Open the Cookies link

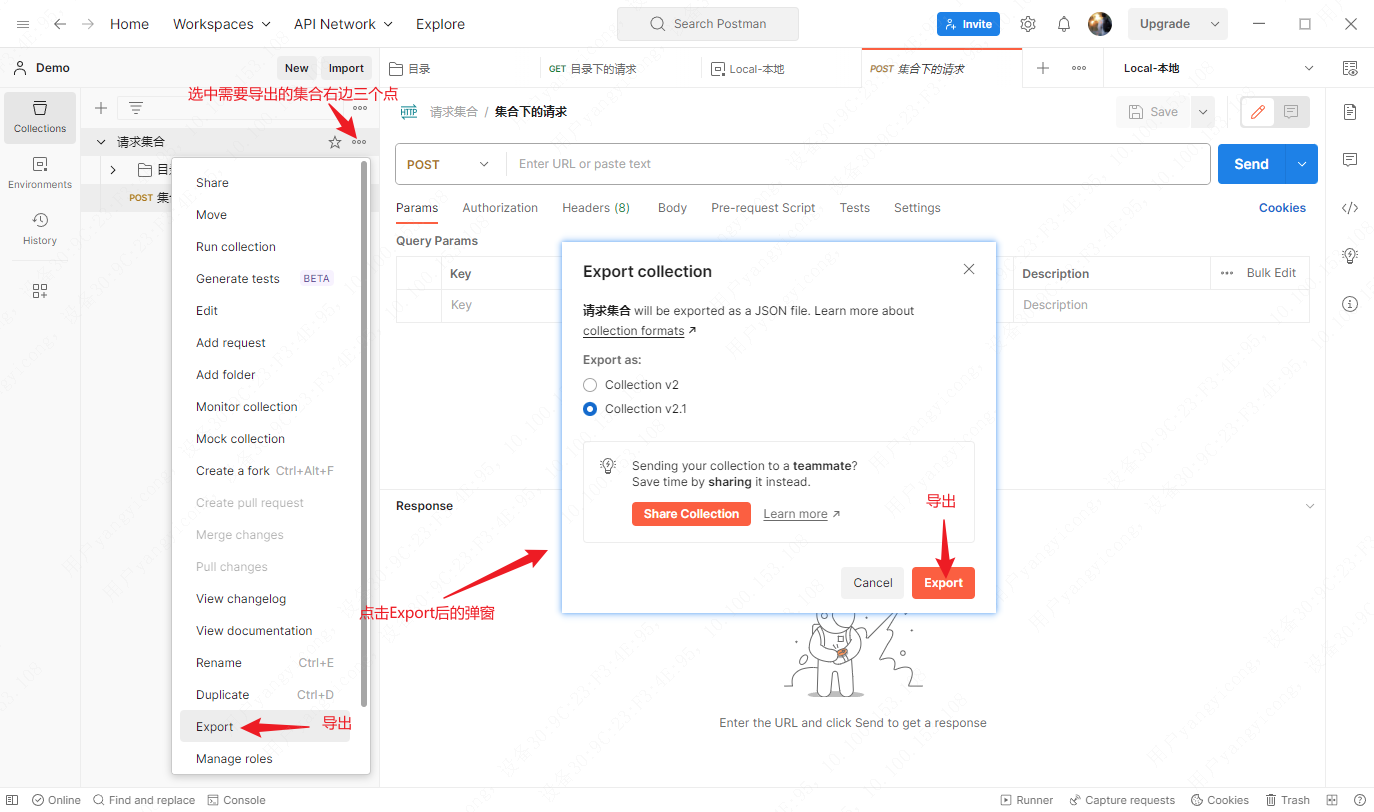tap(1282, 208)
